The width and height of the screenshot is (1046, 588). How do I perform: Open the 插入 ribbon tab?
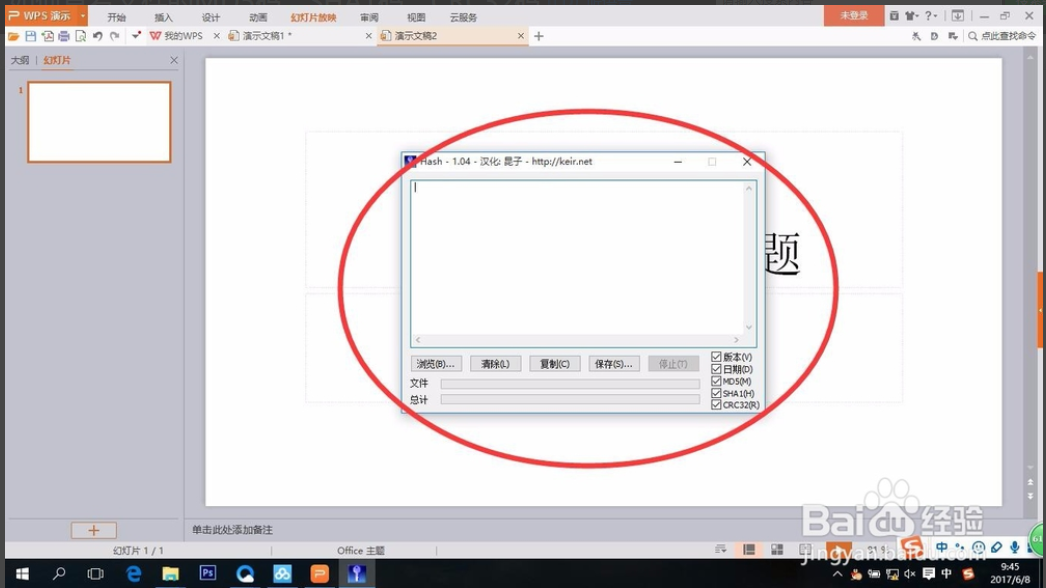coord(163,17)
